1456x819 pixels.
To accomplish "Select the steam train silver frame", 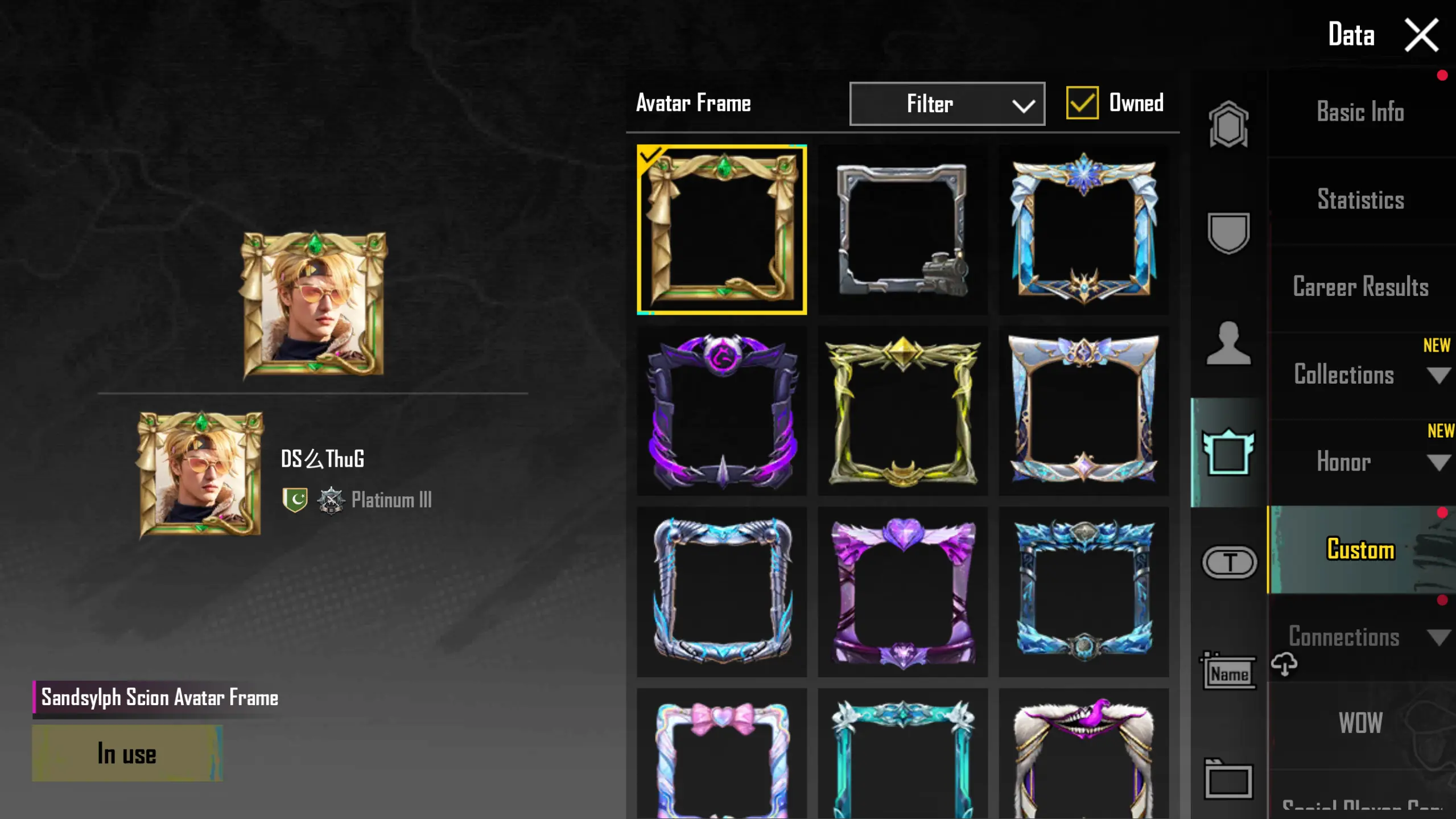I will tap(902, 229).
